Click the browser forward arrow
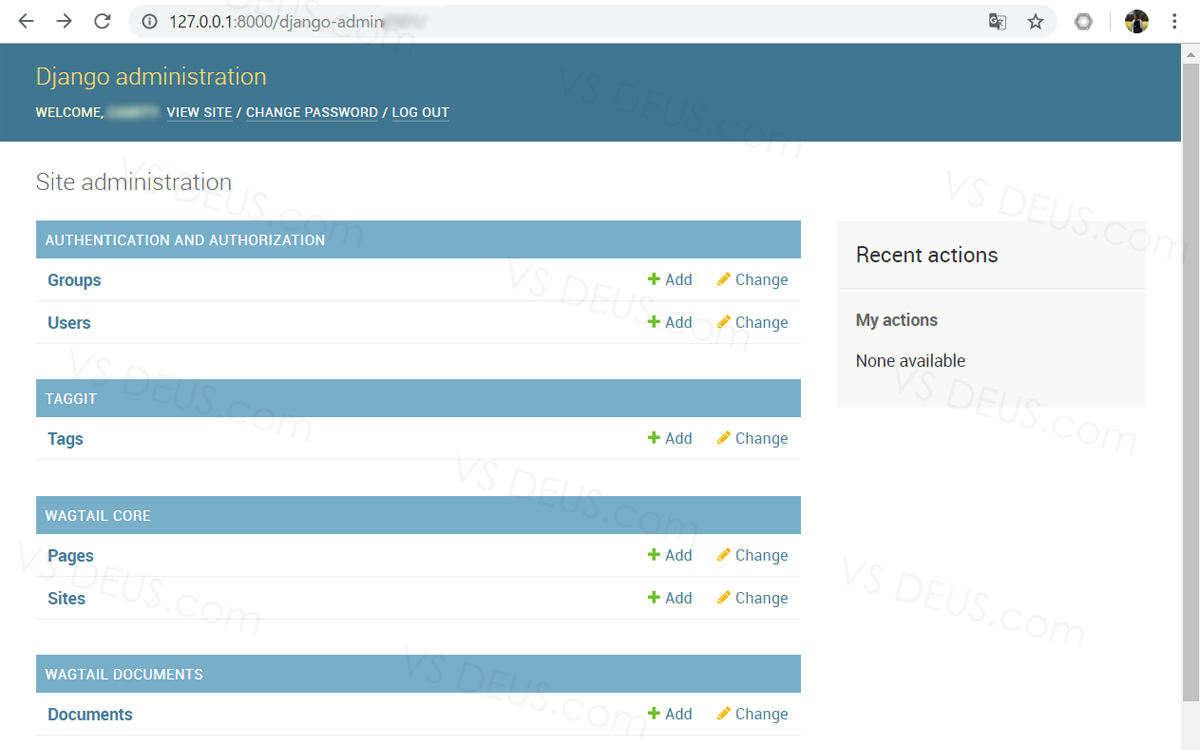The height and width of the screenshot is (750, 1200). 64,21
